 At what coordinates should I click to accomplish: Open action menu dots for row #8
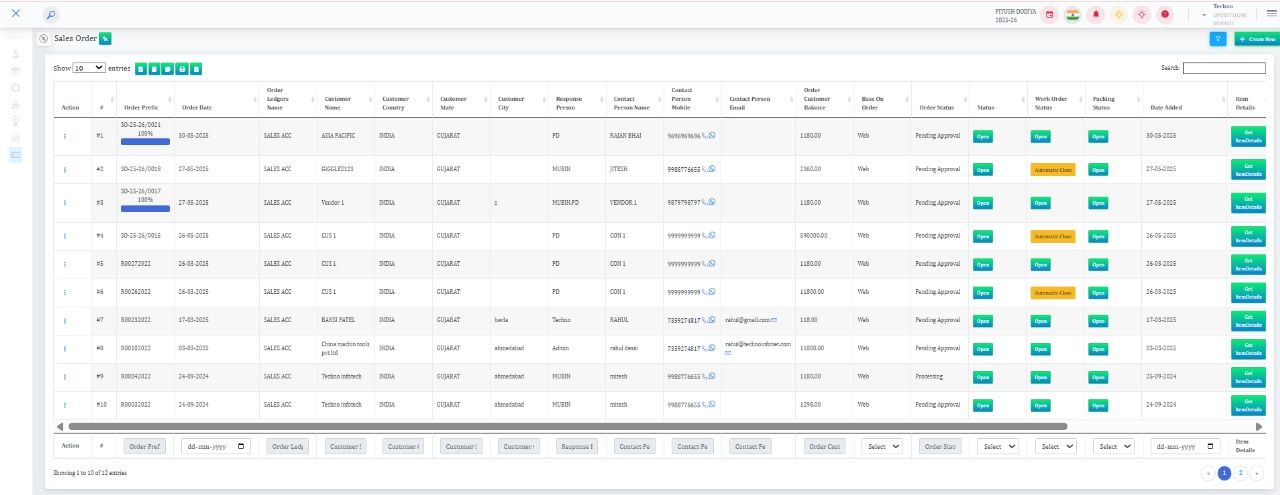point(65,348)
